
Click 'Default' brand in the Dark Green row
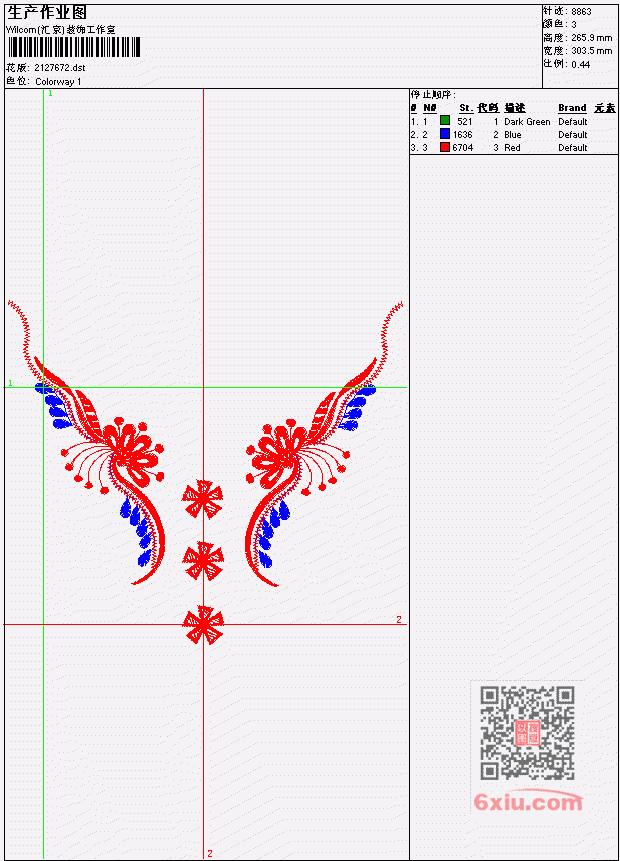(573, 121)
